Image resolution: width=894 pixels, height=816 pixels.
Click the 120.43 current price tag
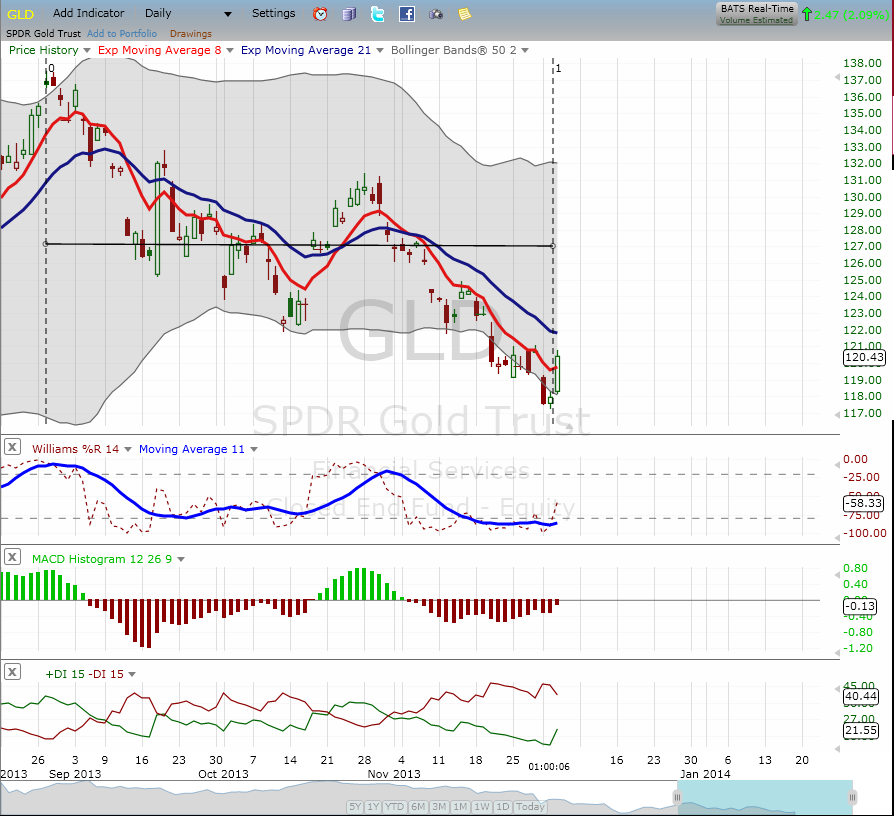click(864, 358)
